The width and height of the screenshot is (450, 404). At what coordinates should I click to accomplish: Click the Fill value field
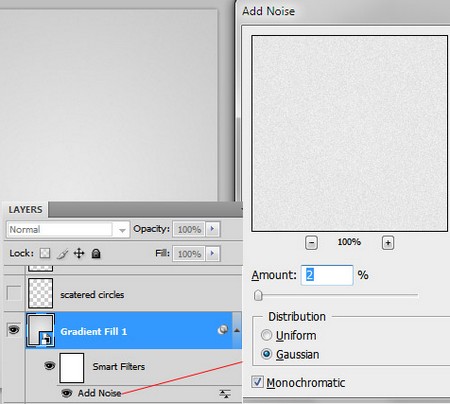pos(189,254)
